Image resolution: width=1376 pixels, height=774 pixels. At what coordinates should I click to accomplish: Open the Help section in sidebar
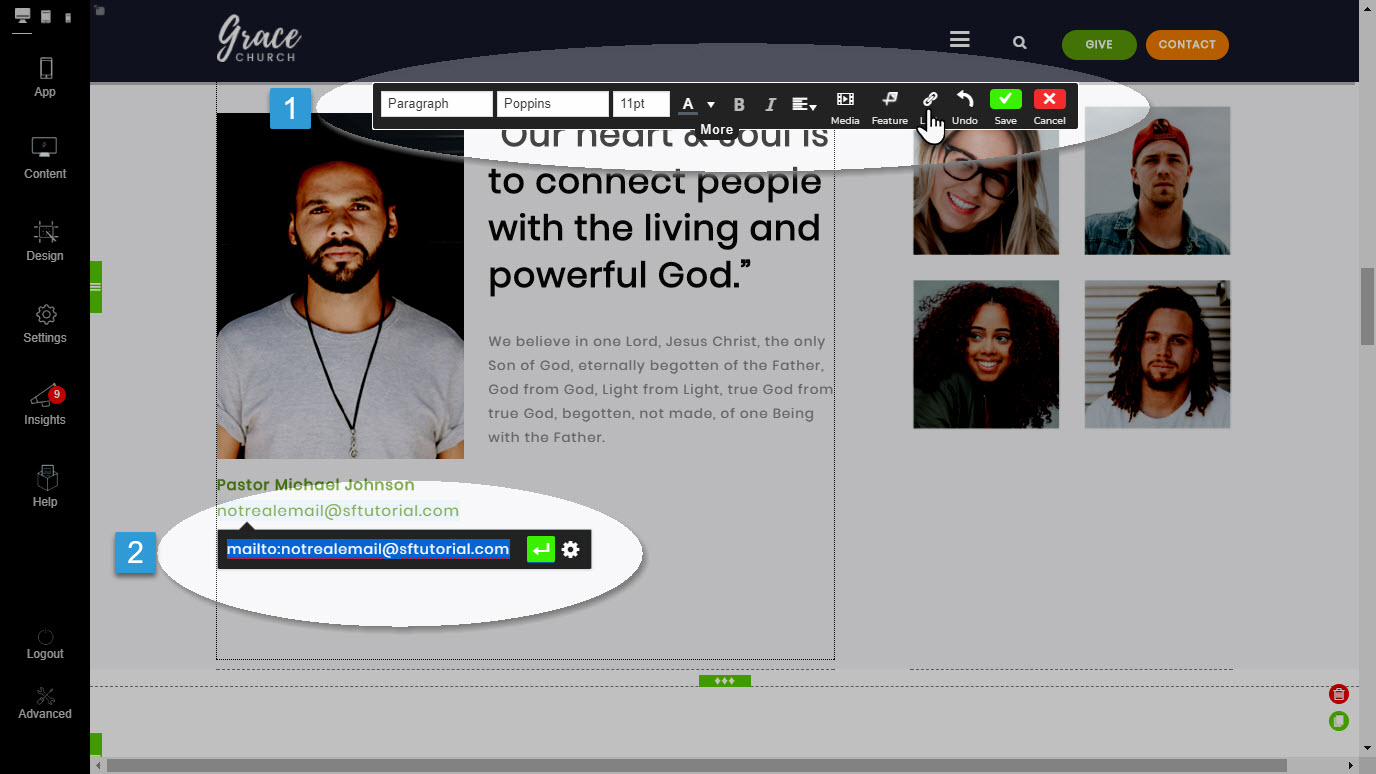tap(45, 487)
